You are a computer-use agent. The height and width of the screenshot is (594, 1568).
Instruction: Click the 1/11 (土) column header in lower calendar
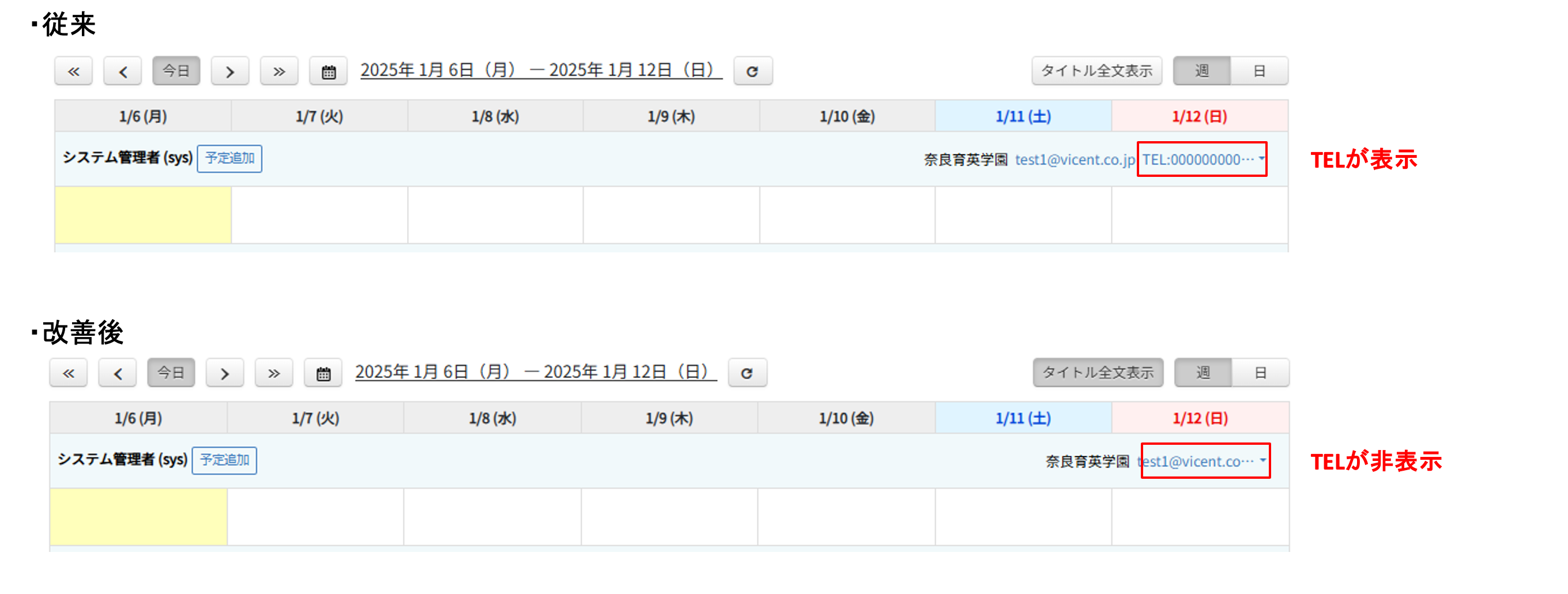[x=1023, y=418]
